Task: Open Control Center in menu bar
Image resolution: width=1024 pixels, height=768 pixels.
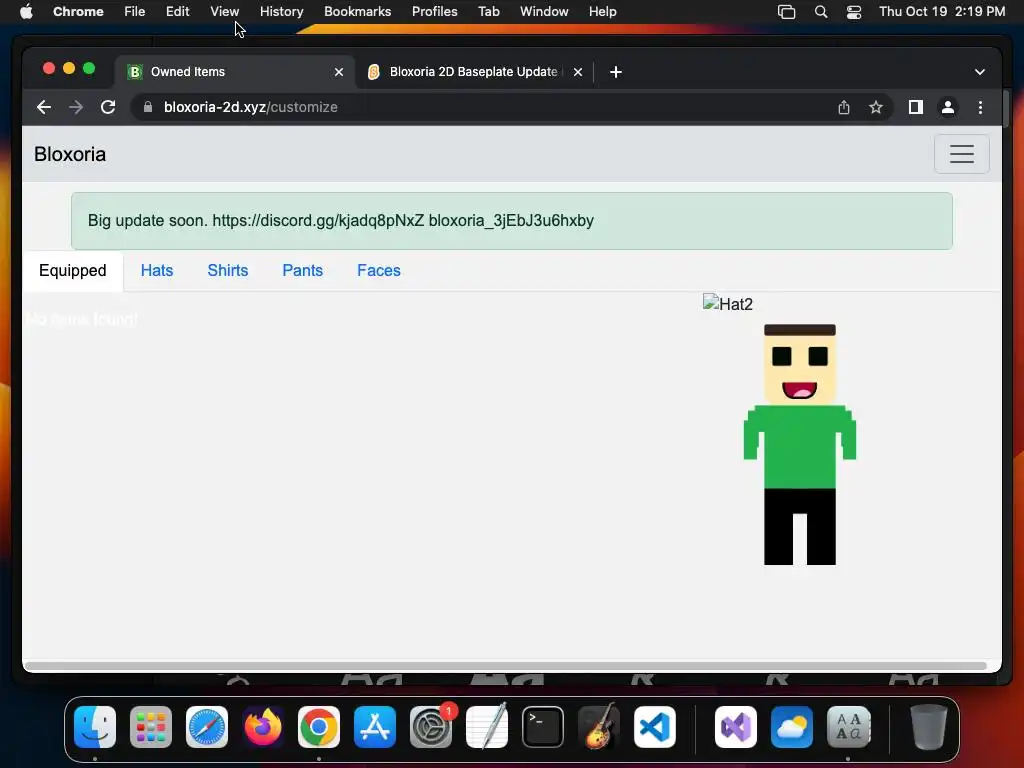Action: pos(854,12)
